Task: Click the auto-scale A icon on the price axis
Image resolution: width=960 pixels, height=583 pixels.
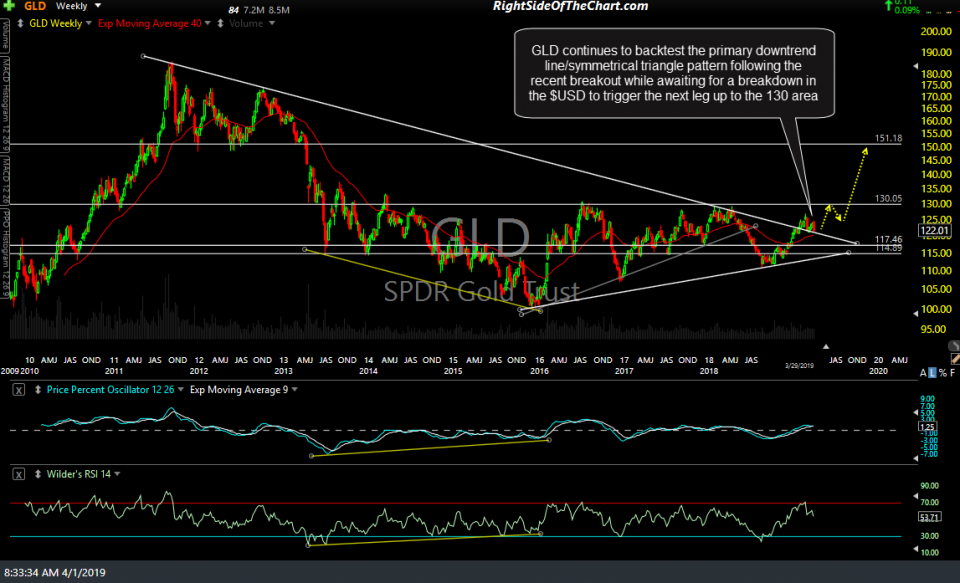Action: (921, 372)
